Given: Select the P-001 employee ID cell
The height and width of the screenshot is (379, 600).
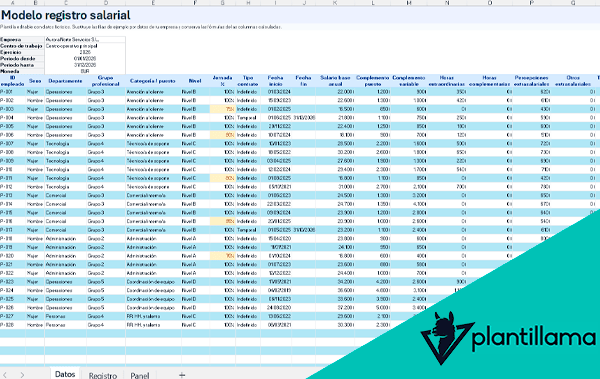Looking at the screenshot, I should 13,92.
